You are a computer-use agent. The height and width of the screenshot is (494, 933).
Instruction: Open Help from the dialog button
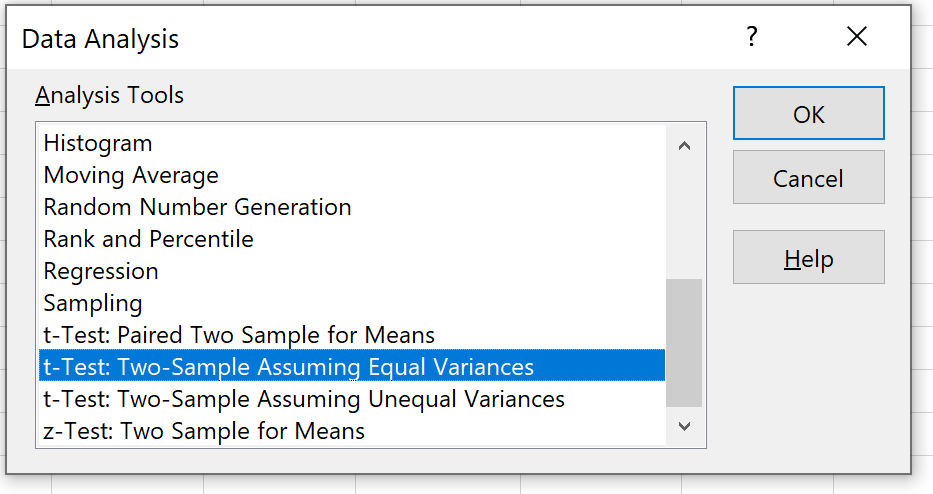pos(808,259)
